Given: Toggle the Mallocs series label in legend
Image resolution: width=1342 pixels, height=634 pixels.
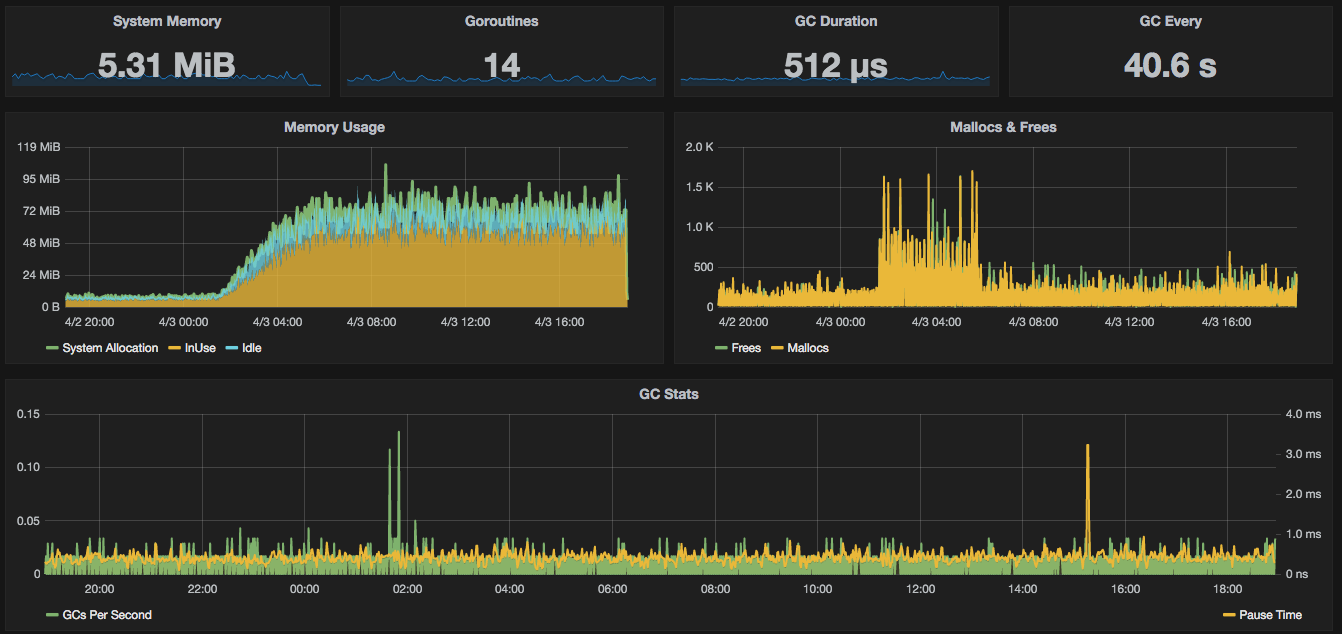Looking at the screenshot, I should (808, 348).
